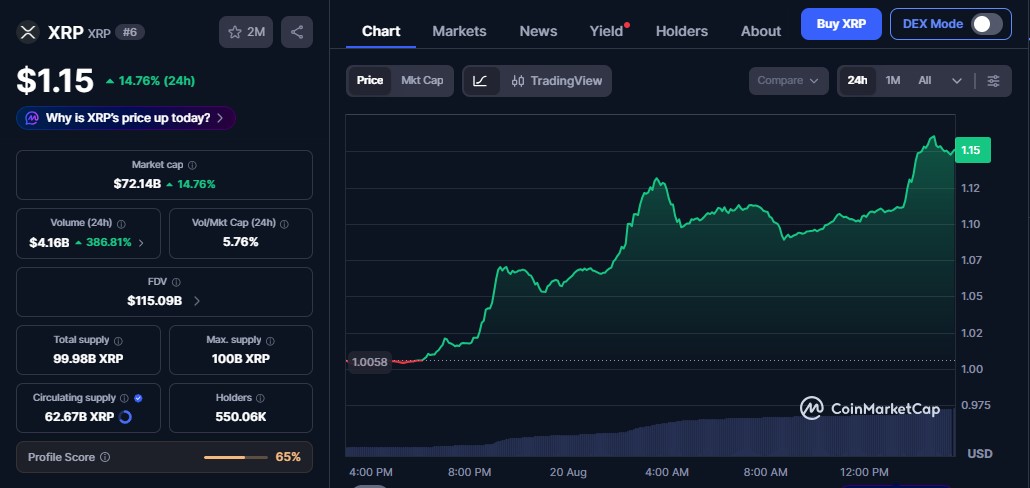
Task: Add XRP to watchlist via star button
Action: [246, 32]
